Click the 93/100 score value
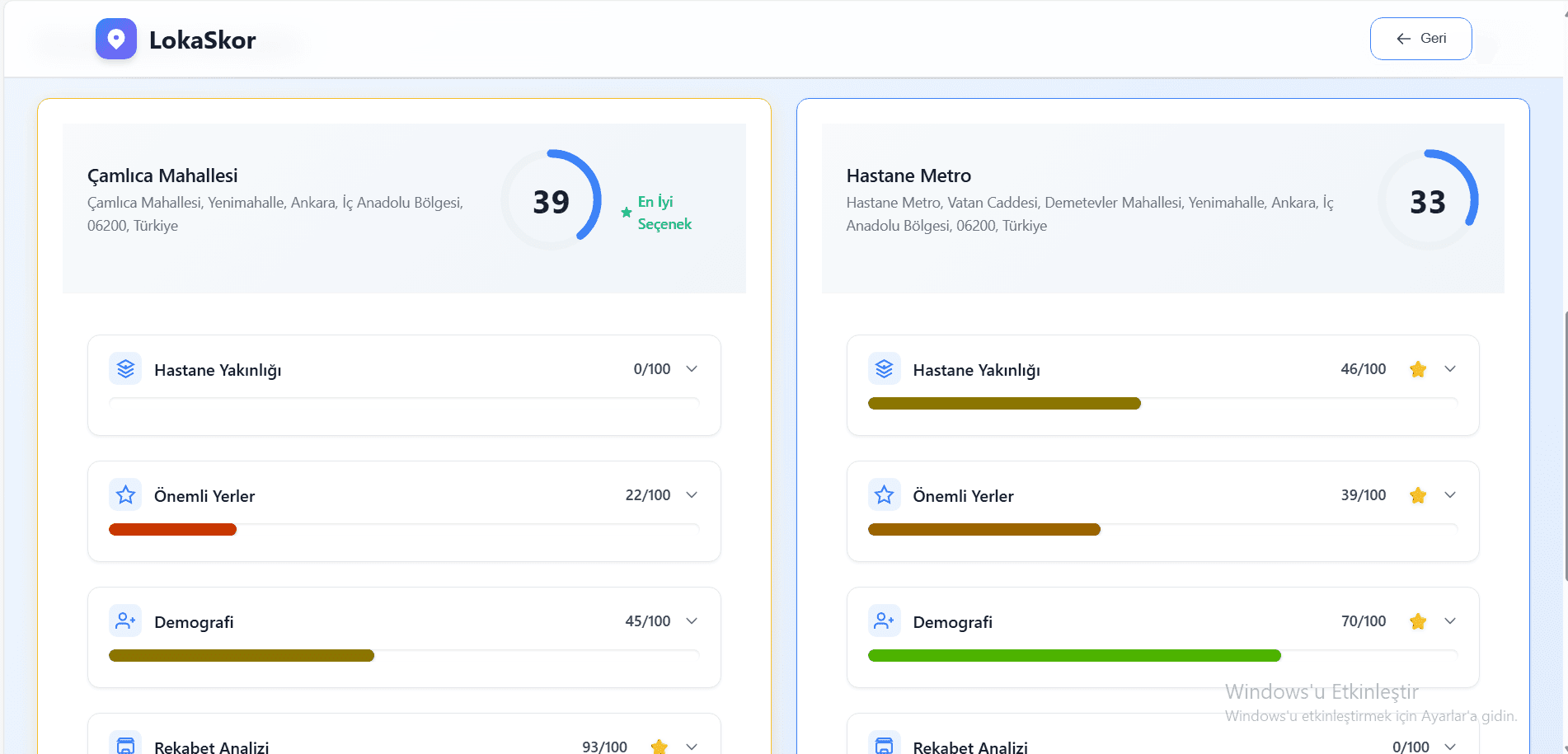Image resolution: width=1568 pixels, height=754 pixels. 605,747
